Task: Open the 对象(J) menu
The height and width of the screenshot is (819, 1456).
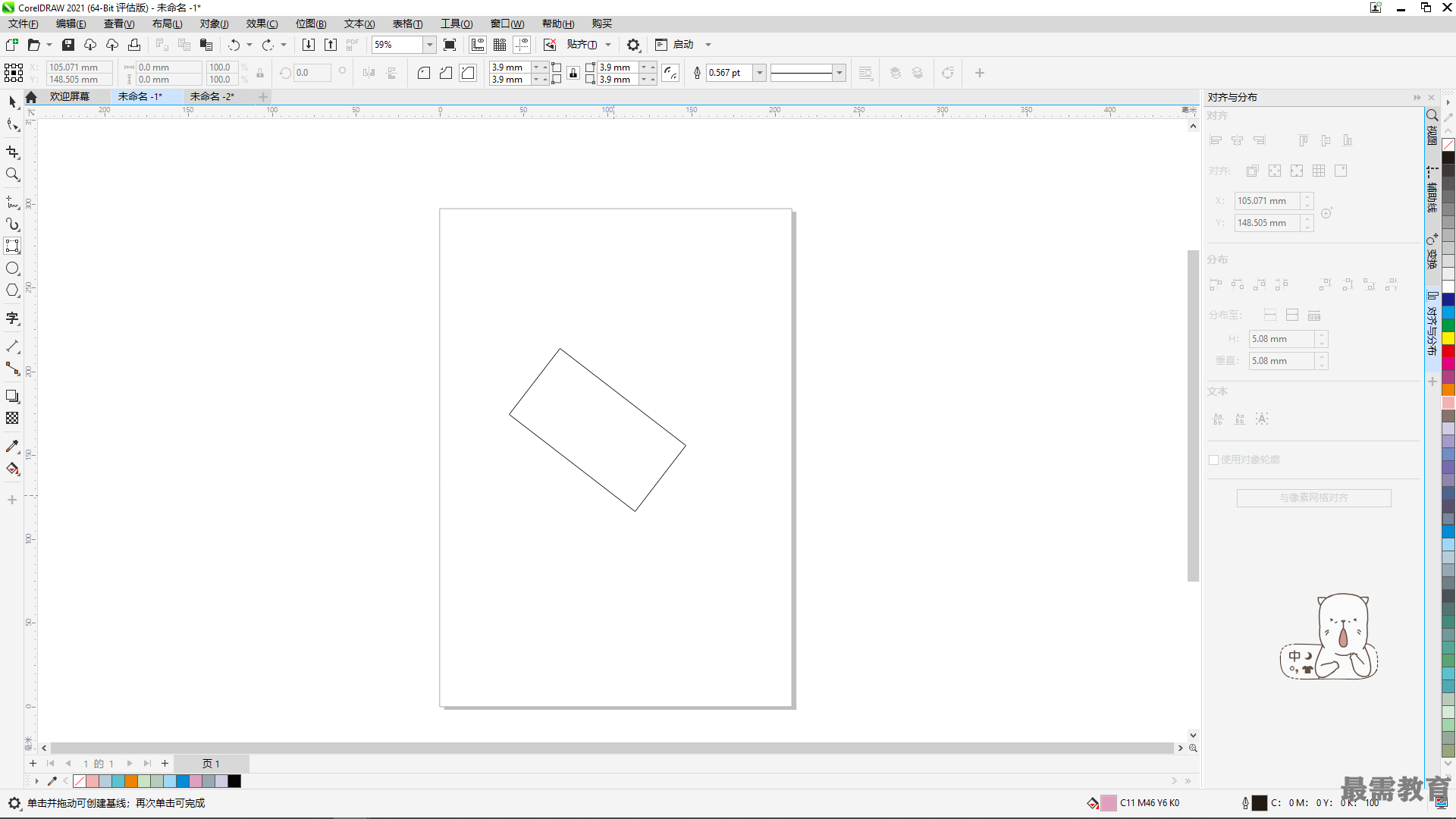Action: pos(214,24)
